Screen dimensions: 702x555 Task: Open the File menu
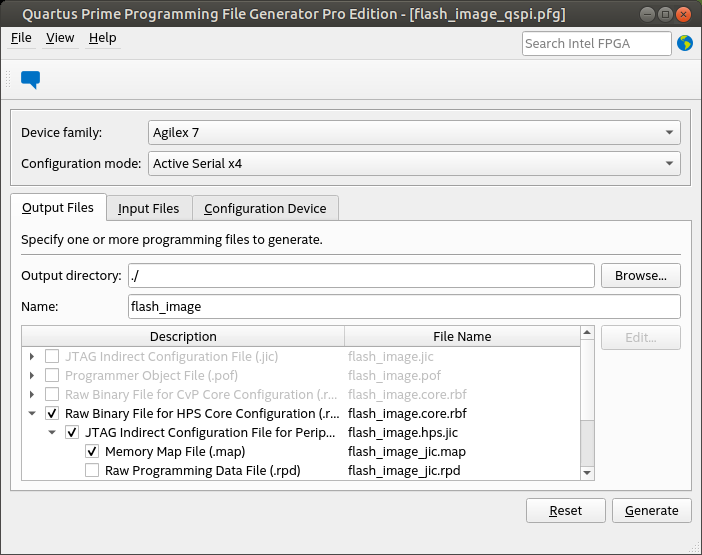coord(21,38)
